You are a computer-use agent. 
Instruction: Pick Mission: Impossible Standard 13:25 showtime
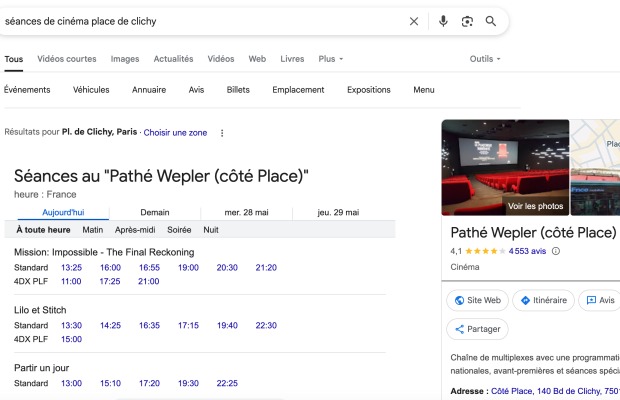[72, 268]
